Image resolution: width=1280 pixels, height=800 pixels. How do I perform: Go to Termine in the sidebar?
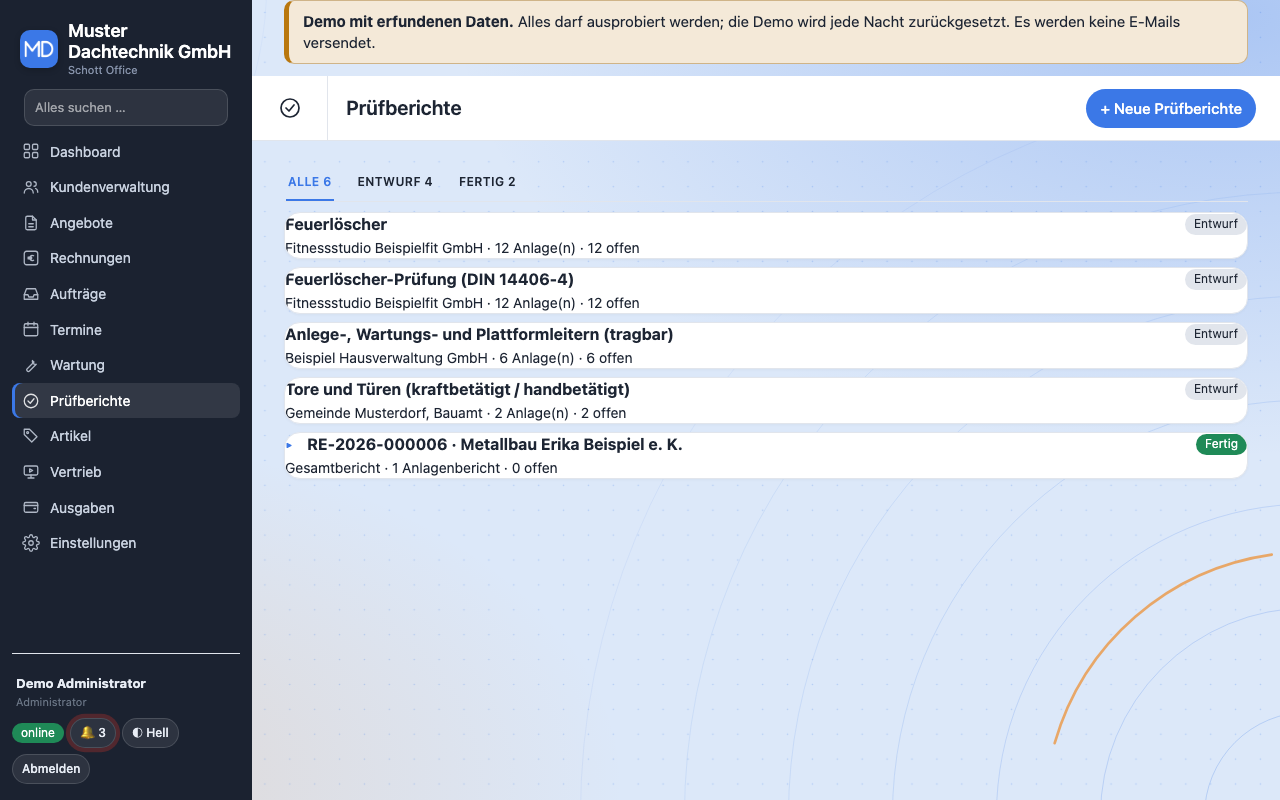126,330
